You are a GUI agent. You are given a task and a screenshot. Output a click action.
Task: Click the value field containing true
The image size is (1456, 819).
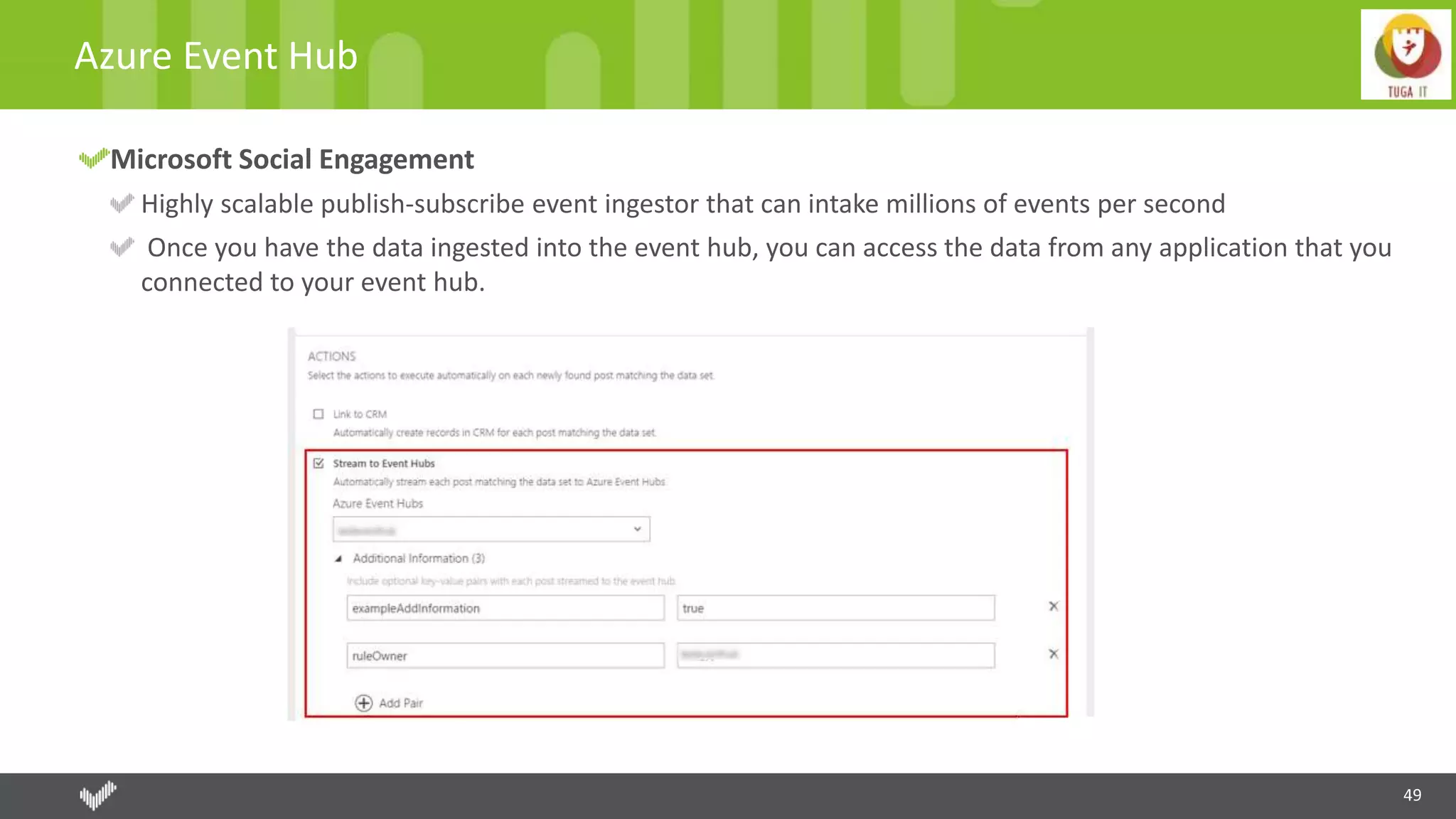[835, 608]
